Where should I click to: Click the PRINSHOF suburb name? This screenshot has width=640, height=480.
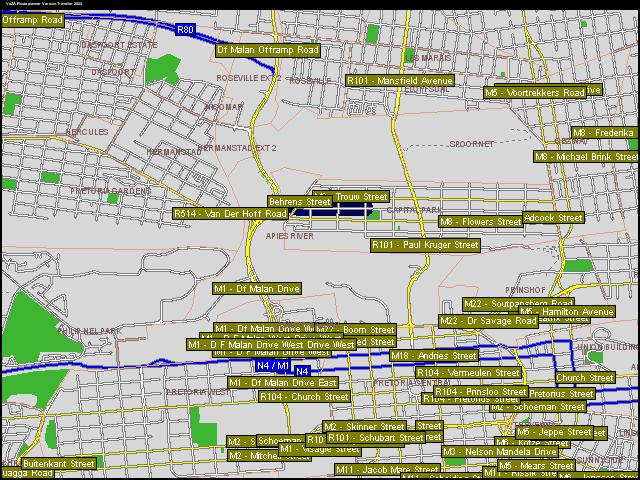pos(525,290)
